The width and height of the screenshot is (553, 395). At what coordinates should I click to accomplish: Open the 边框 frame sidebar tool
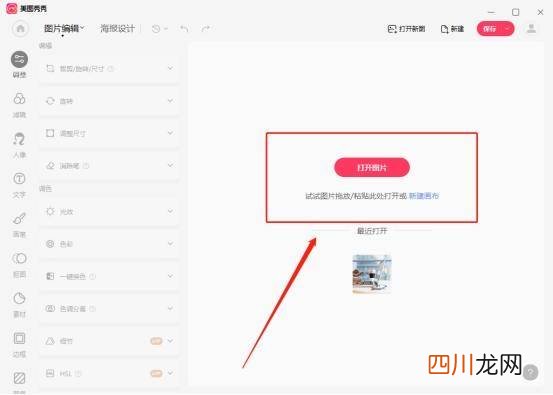(x=19, y=345)
